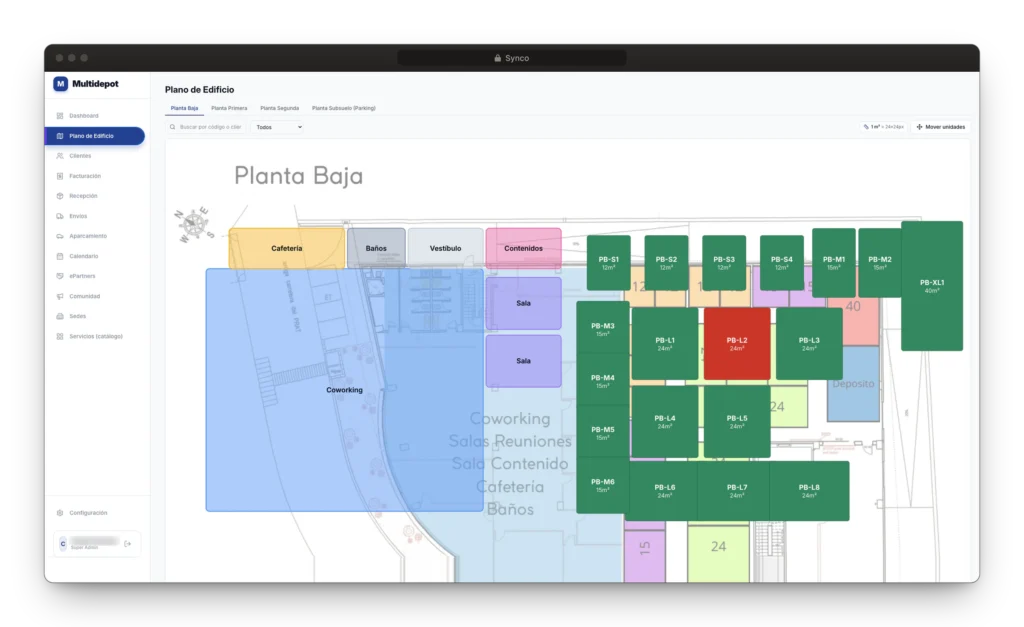Open the Dashboard grid icon
The width and height of the screenshot is (1024, 627).
(x=60, y=116)
